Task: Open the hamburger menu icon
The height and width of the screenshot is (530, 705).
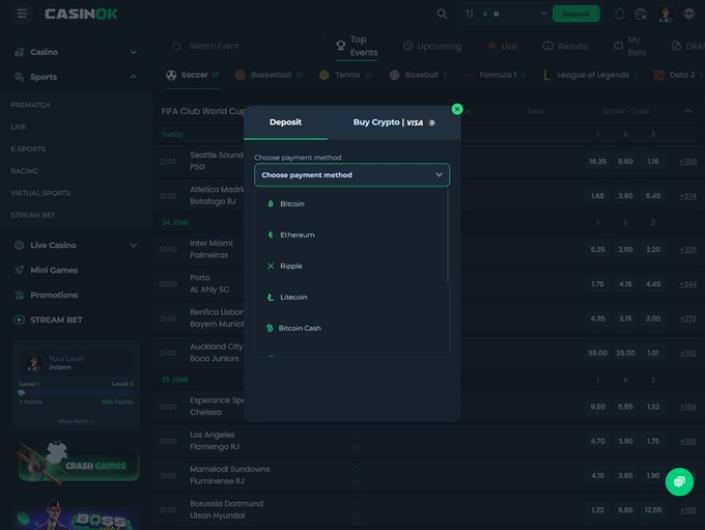Action: tap(22, 14)
